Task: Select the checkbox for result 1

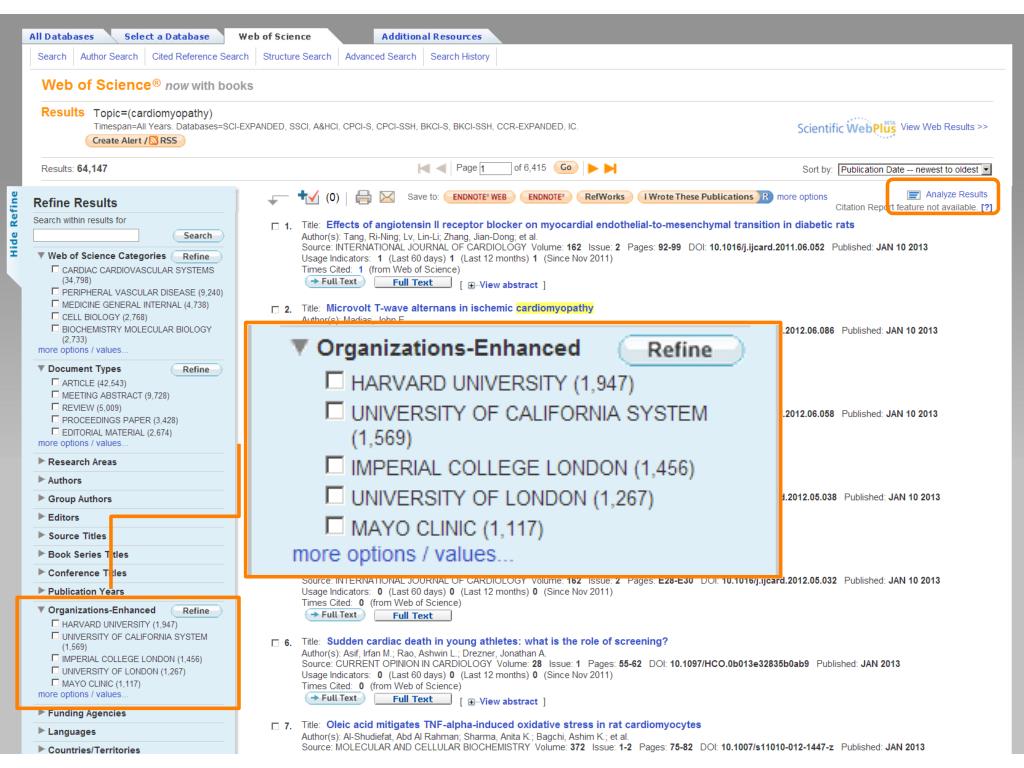Action: pyautogui.click(x=275, y=226)
